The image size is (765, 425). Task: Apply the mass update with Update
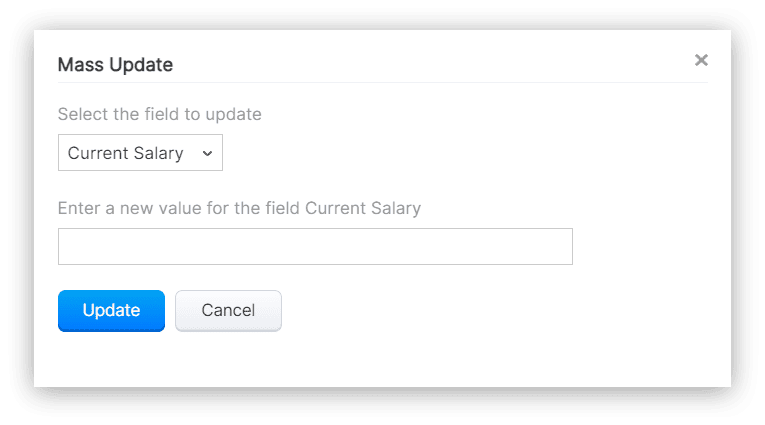pyautogui.click(x=111, y=310)
